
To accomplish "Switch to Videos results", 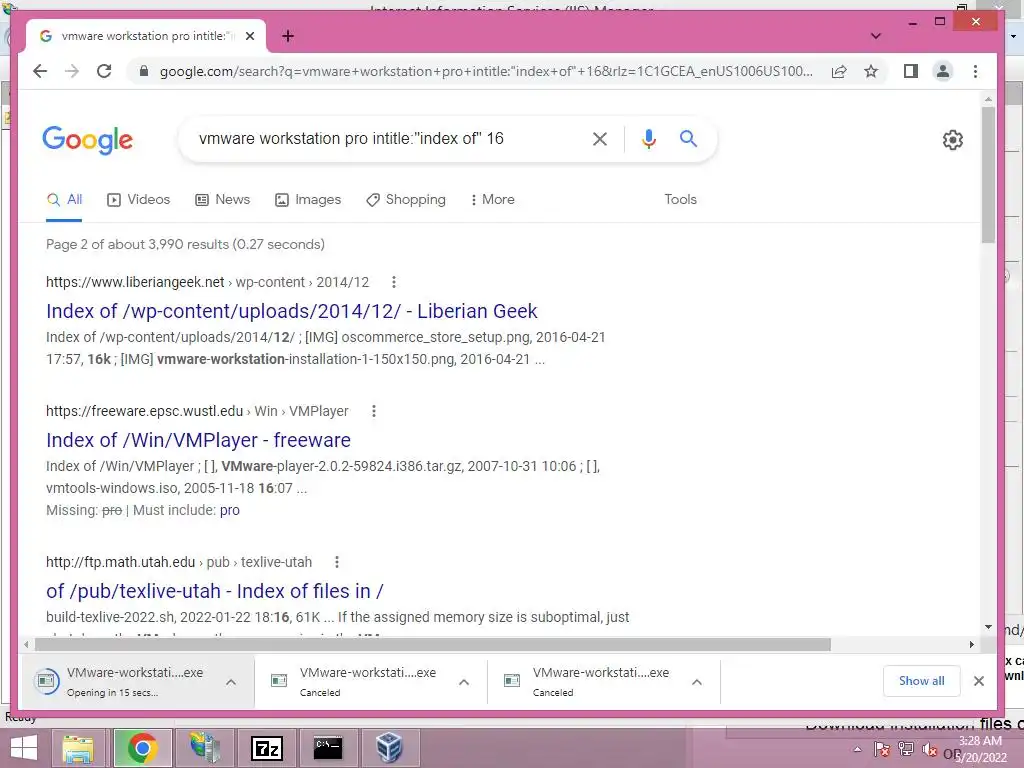I will coord(138,200).
